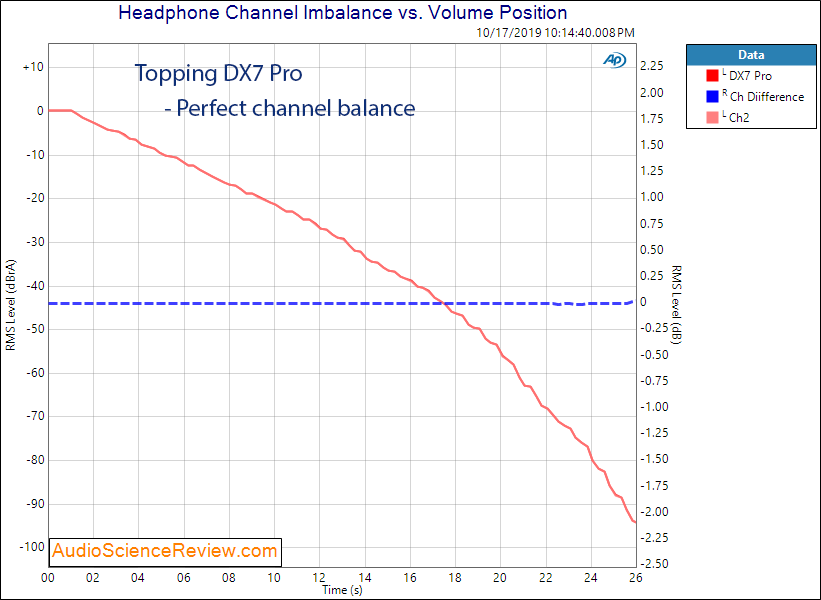Click the '04' tick on the time axis
The width and height of the screenshot is (821, 600).
[138, 578]
